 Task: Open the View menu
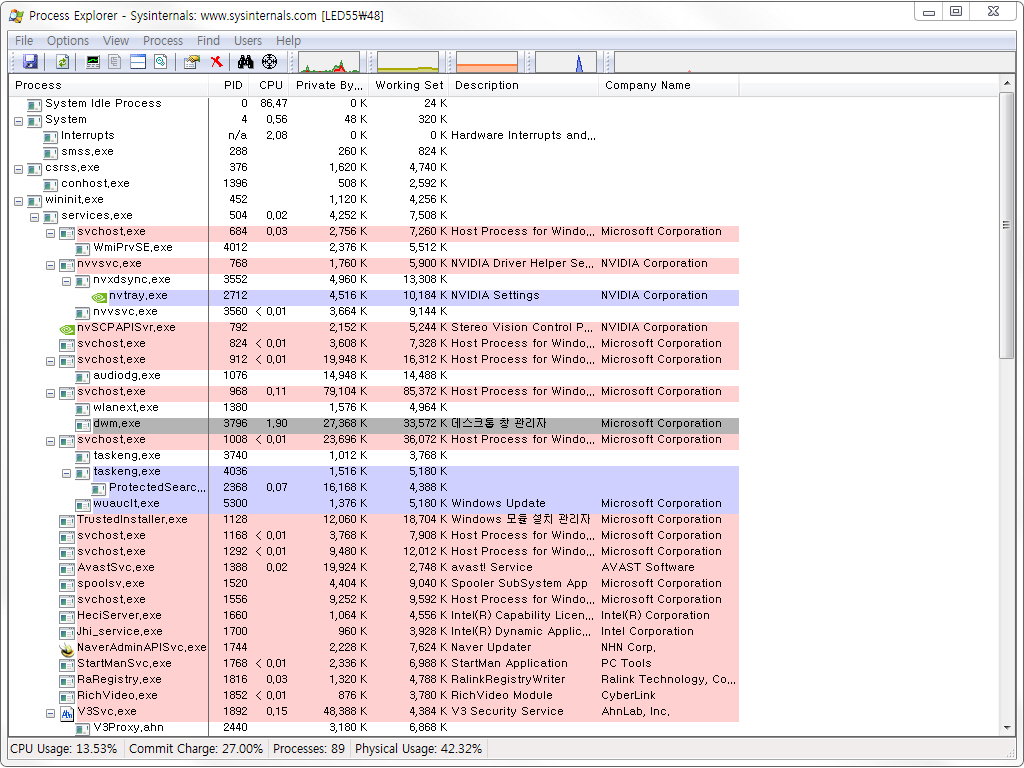(116, 40)
